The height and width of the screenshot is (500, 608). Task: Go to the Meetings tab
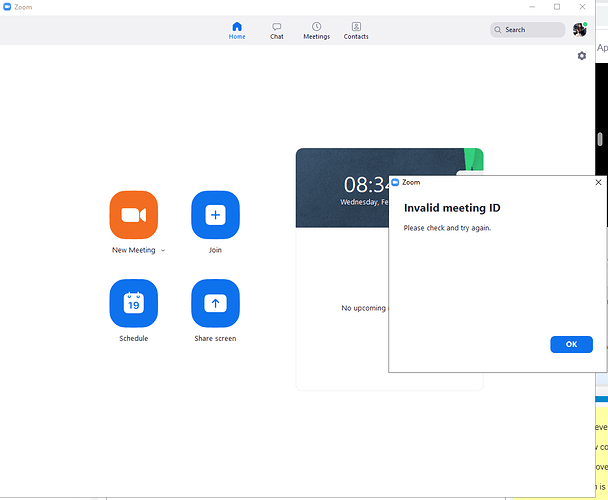pyautogui.click(x=316, y=31)
